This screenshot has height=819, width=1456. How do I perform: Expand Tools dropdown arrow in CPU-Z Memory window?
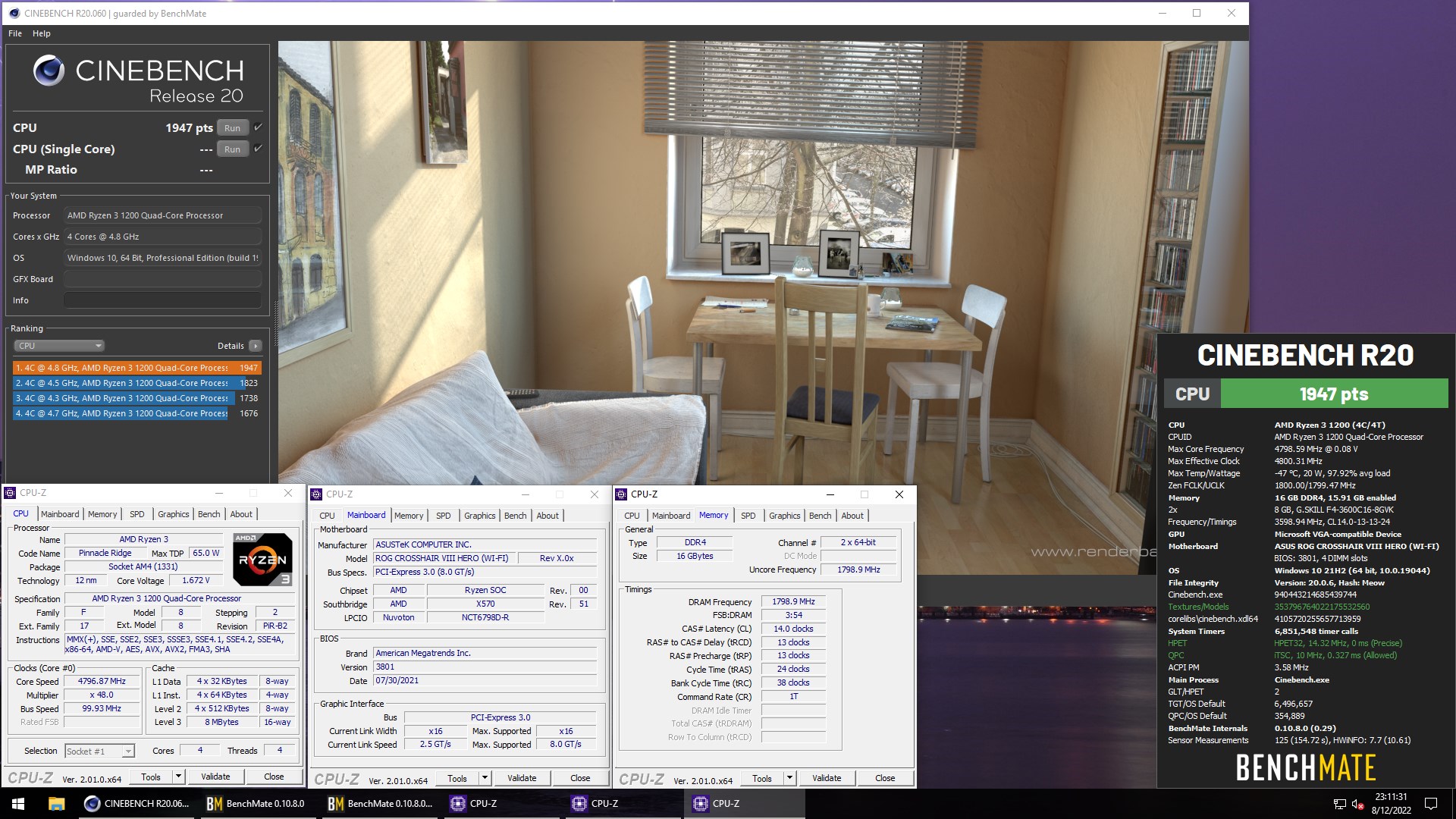coord(789,778)
